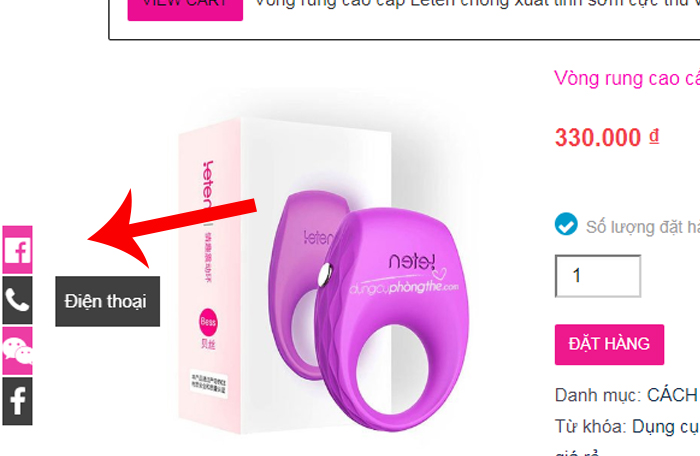Click the VIEW CART button
This screenshot has height=456, width=700.
pyautogui.click(x=185, y=8)
